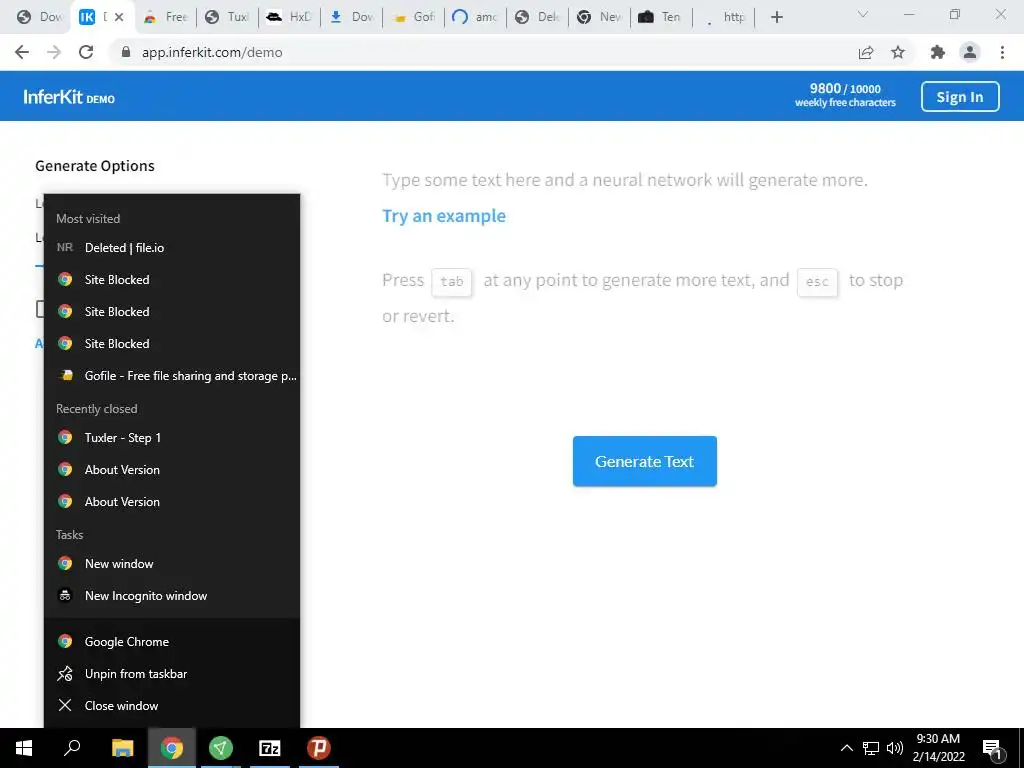Open the third Site Blocked entry
Viewport: 1024px width, 768px height.
point(172,344)
